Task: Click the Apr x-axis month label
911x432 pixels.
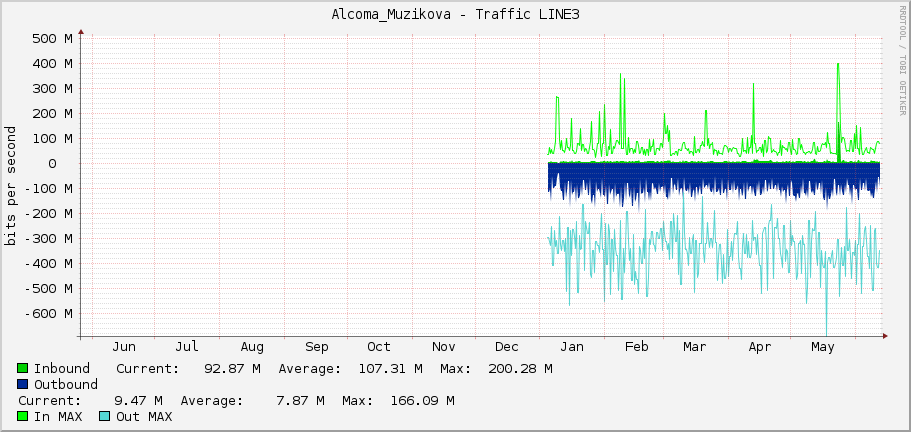Action: [759, 347]
